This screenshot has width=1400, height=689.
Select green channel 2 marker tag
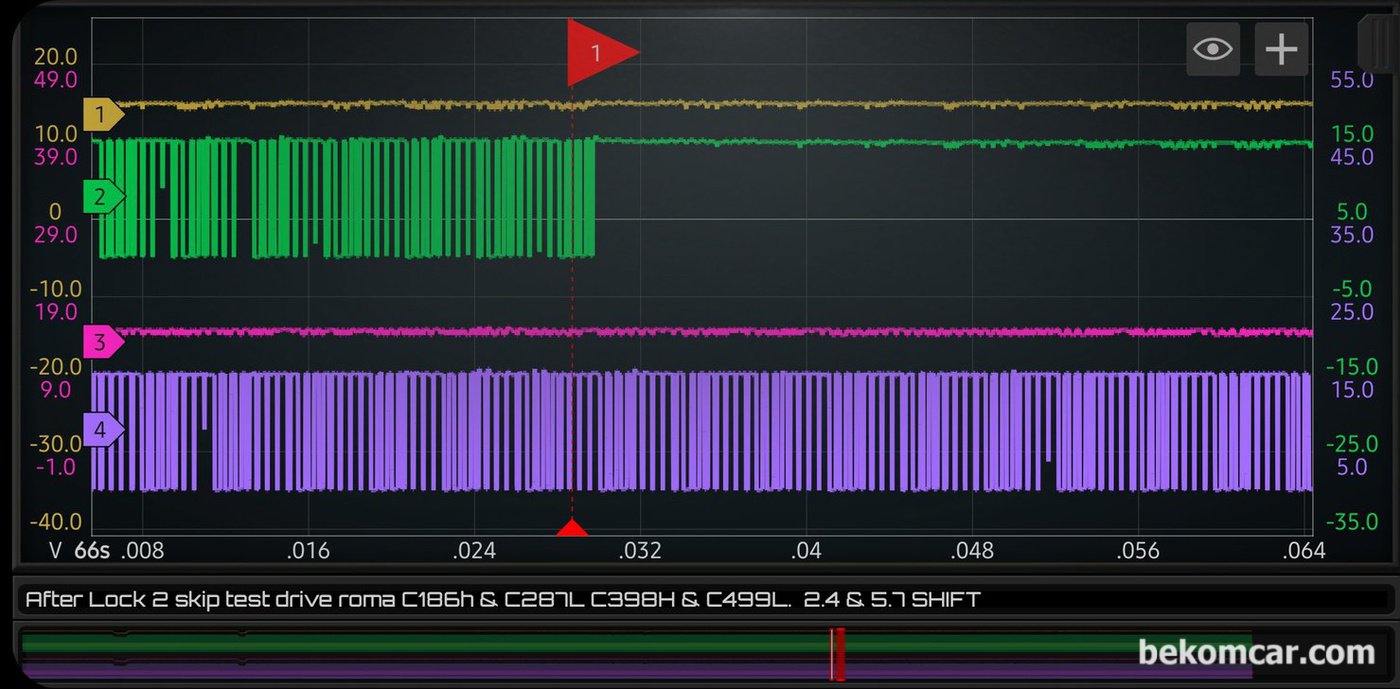point(103,198)
